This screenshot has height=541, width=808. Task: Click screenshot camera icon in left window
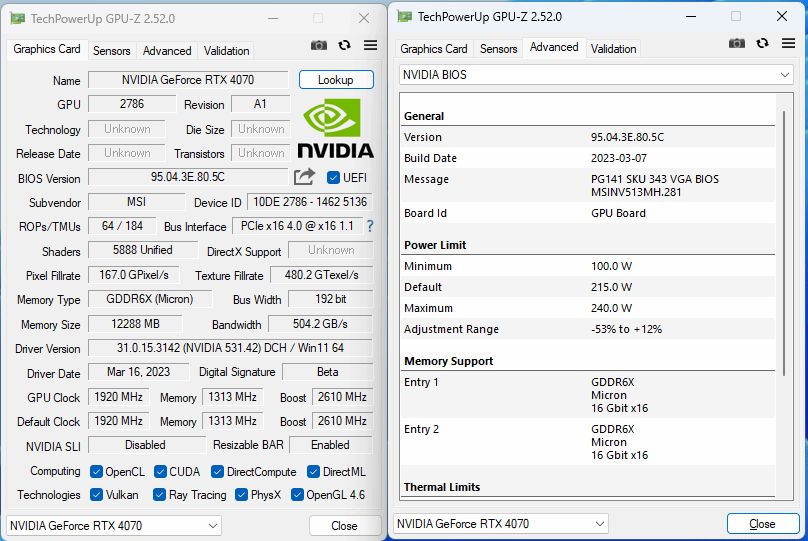tap(319, 45)
